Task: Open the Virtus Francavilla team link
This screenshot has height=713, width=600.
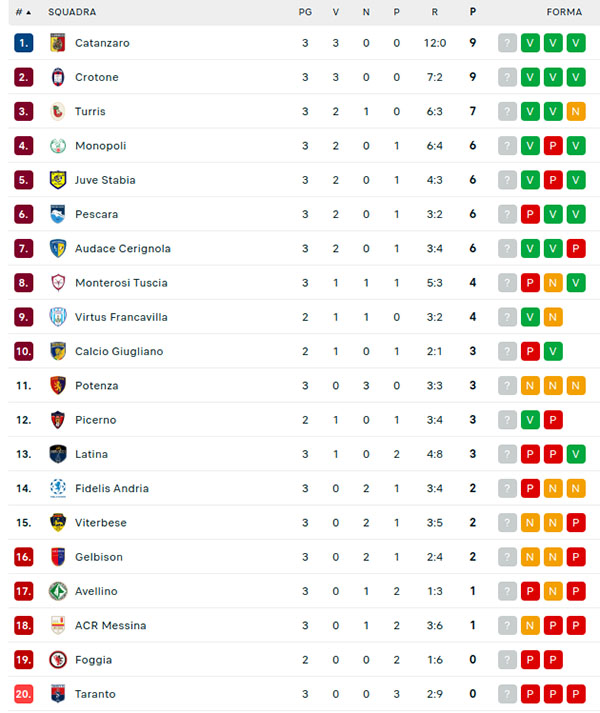Action: pyautogui.click(x=121, y=317)
